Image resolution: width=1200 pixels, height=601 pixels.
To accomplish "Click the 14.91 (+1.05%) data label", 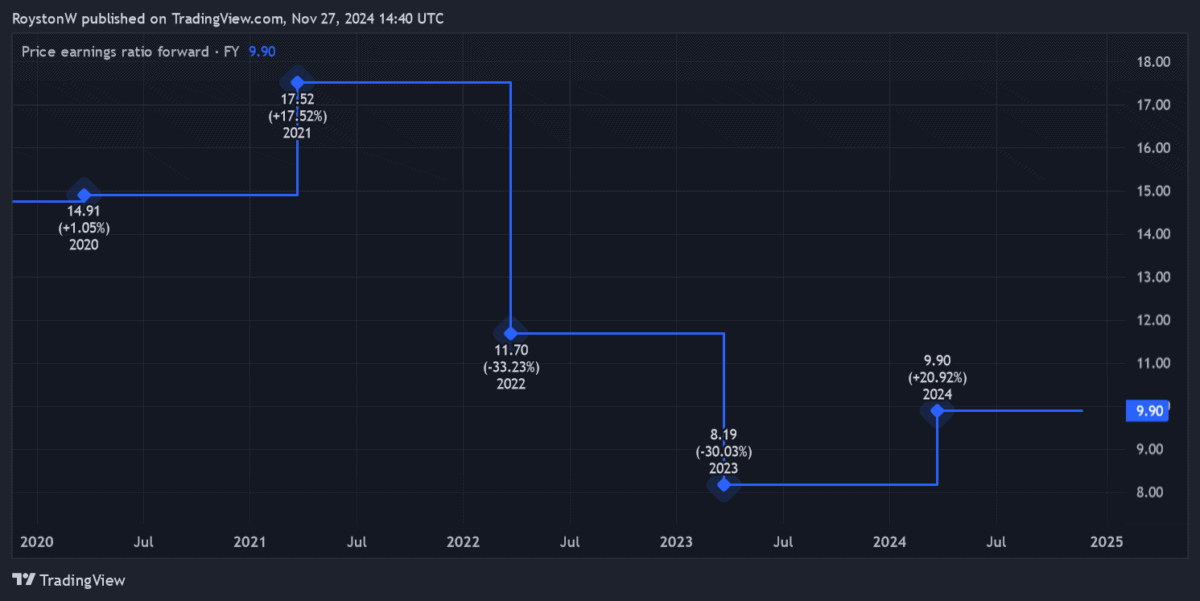I will (x=83, y=227).
